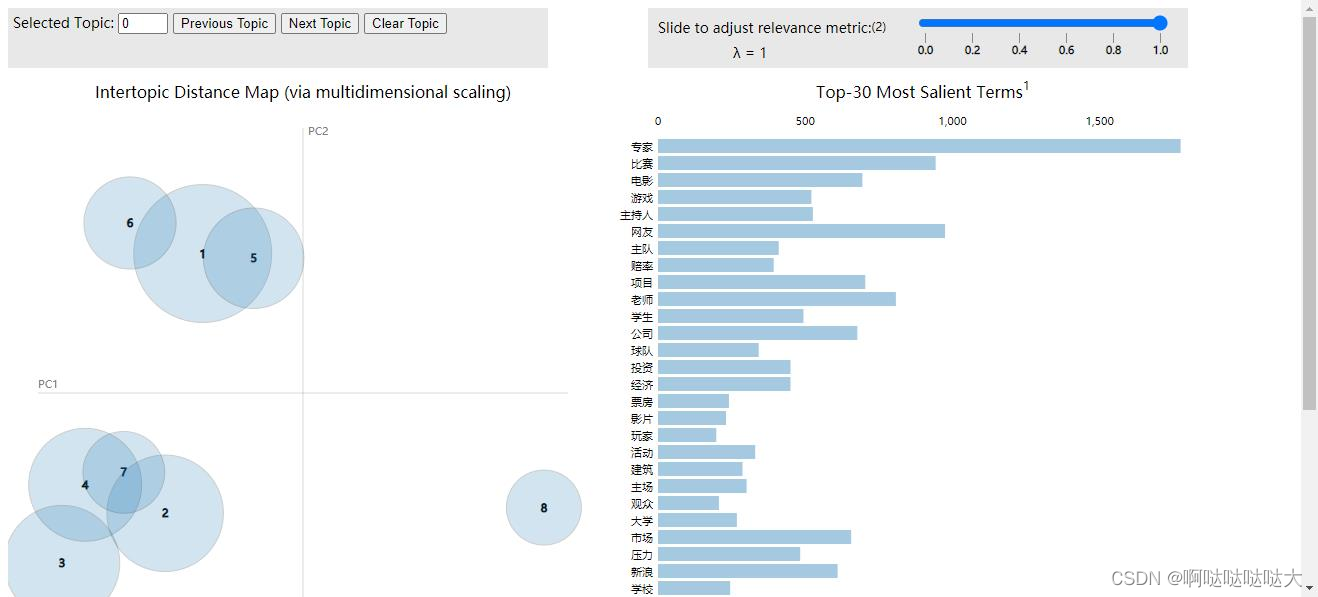Select topic circle 6 on the map

[x=130, y=223]
